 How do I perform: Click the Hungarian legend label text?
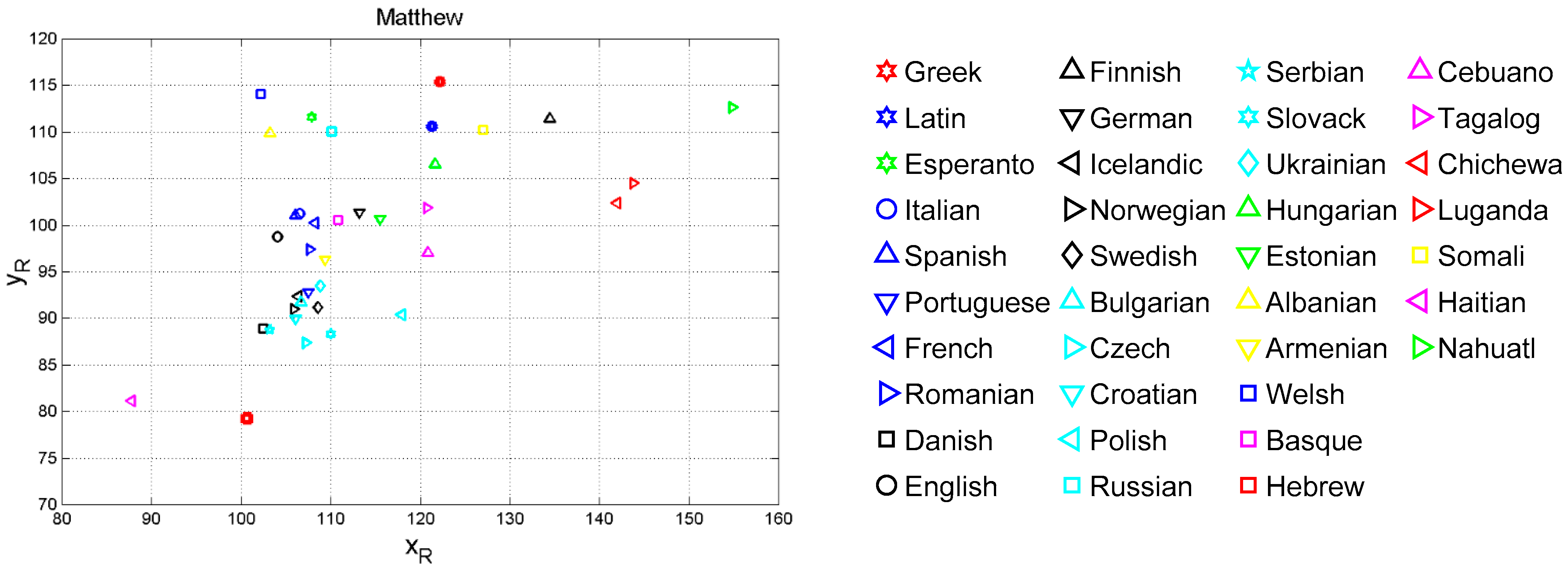click(x=1331, y=211)
